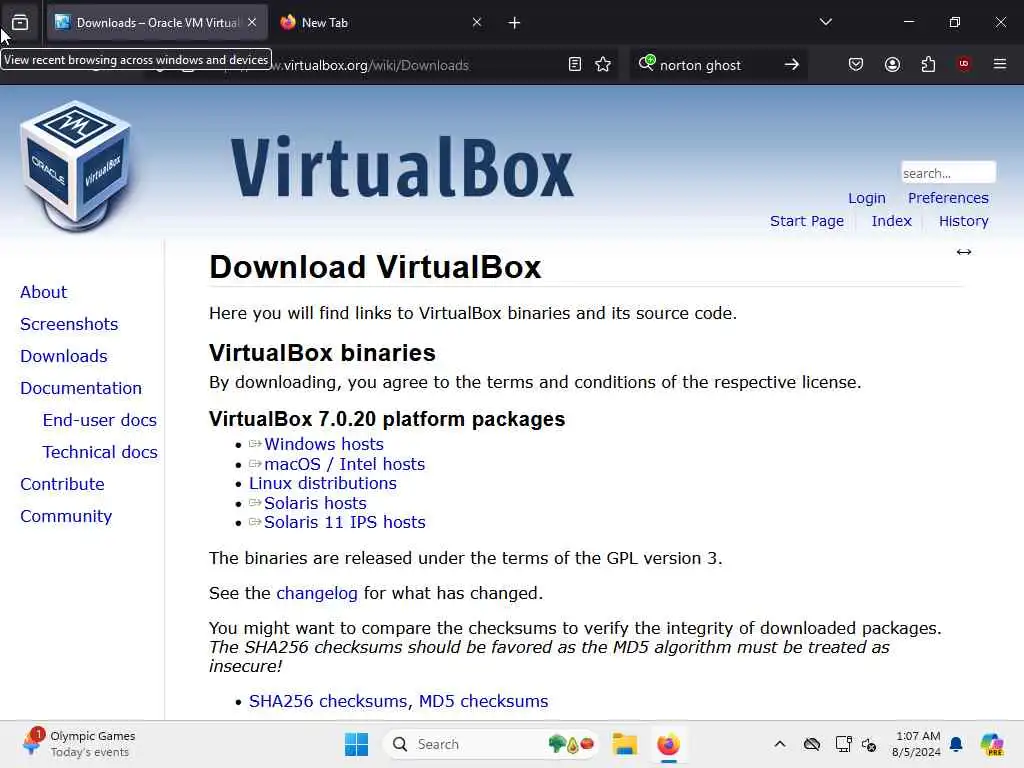Open Downloads in sidebar

64,356
